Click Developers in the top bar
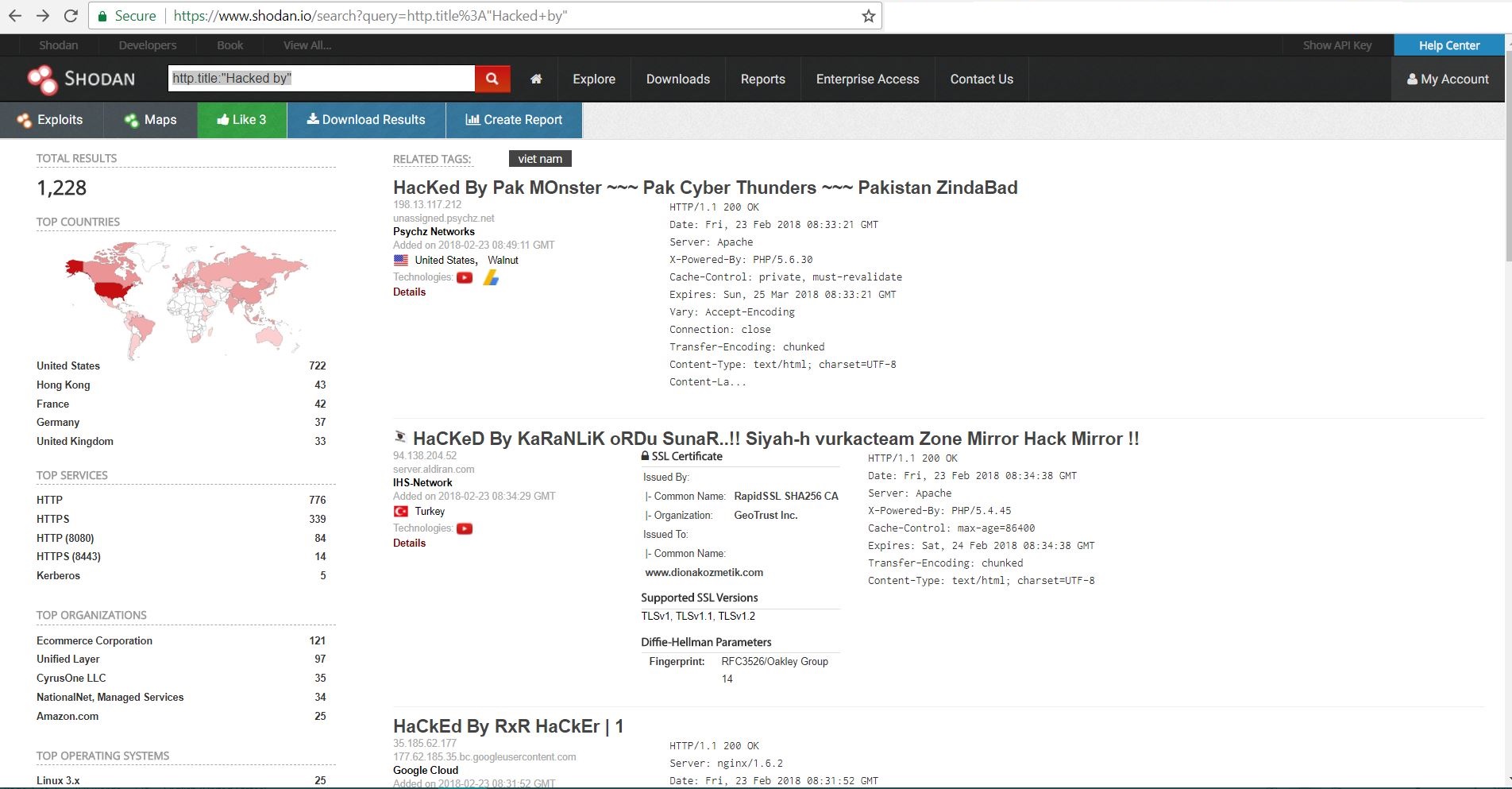The image size is (1512, 789). click(148, 45)
